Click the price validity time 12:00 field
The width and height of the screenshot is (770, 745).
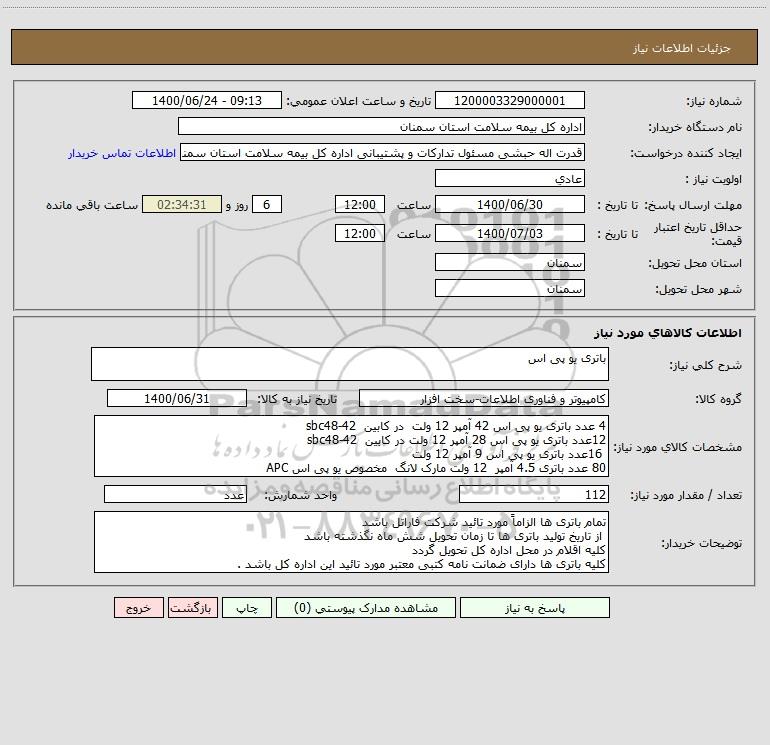pyautogui.click(x=359, y=233)
